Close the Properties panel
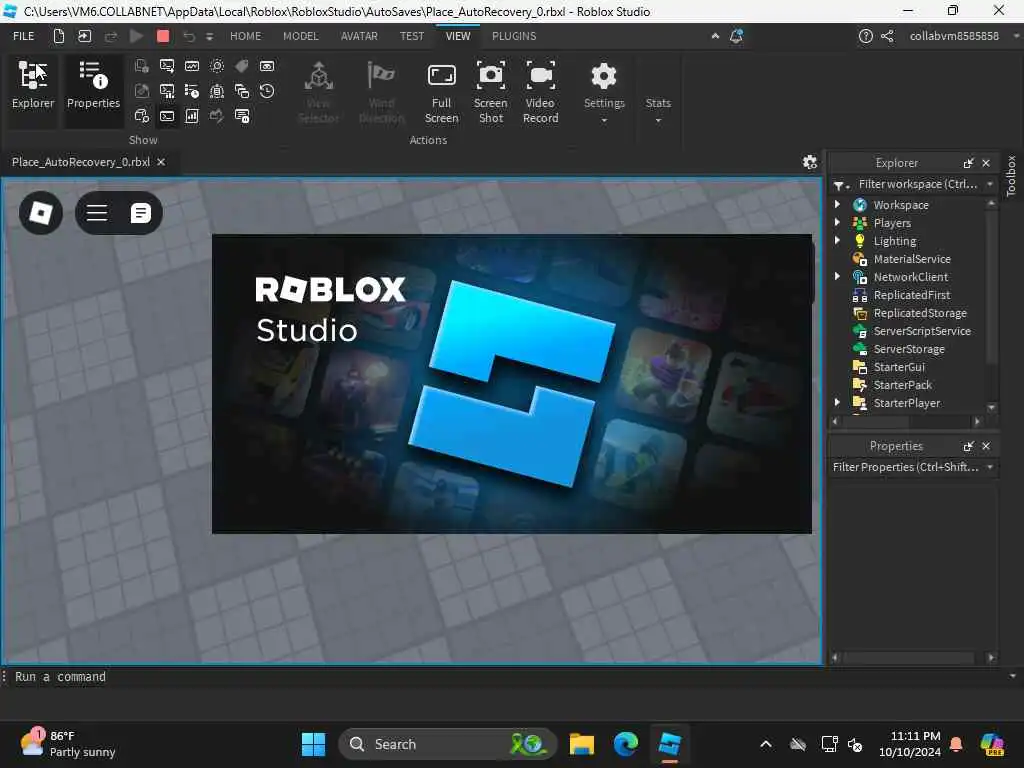Viewport: 1024px width, 768px height. pos(986,446)
